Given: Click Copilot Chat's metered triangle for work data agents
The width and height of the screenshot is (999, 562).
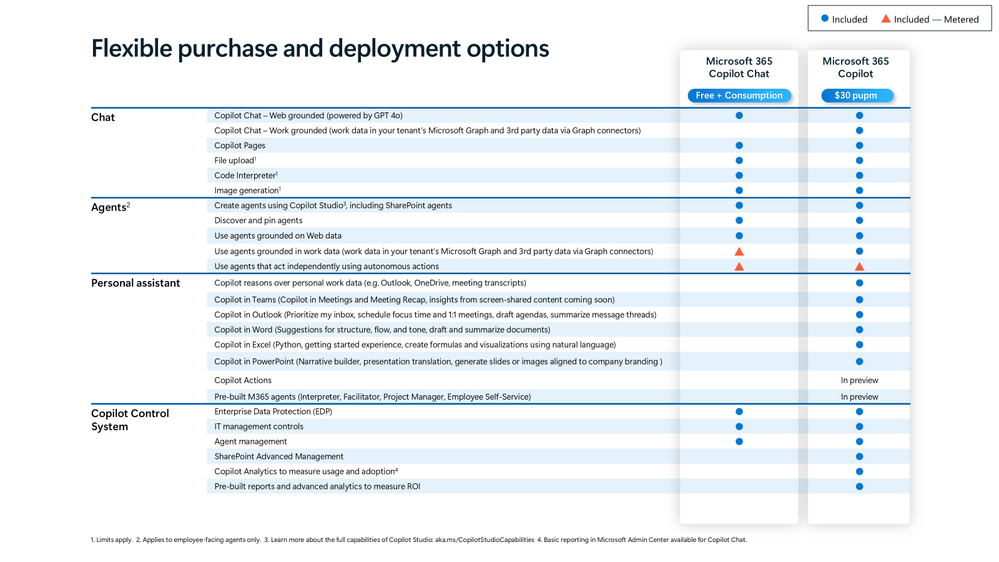Looking at the screenshot, I should click(739, 252).
